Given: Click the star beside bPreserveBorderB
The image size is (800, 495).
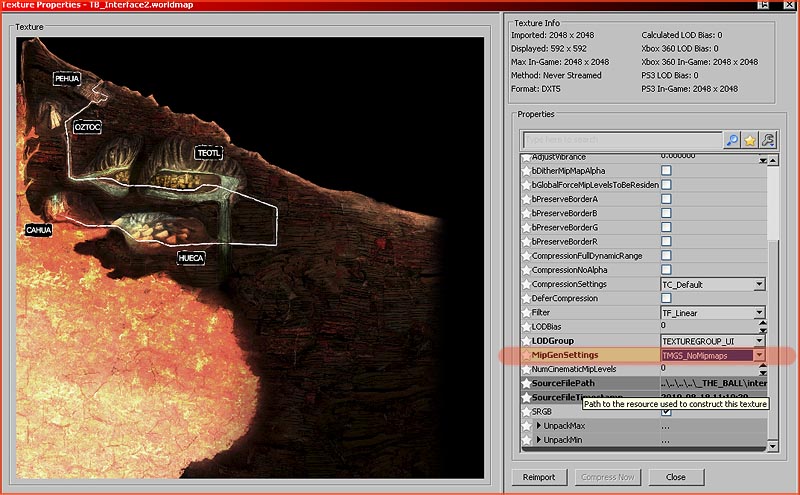Looking at the screenshot, I should [526, 213].
